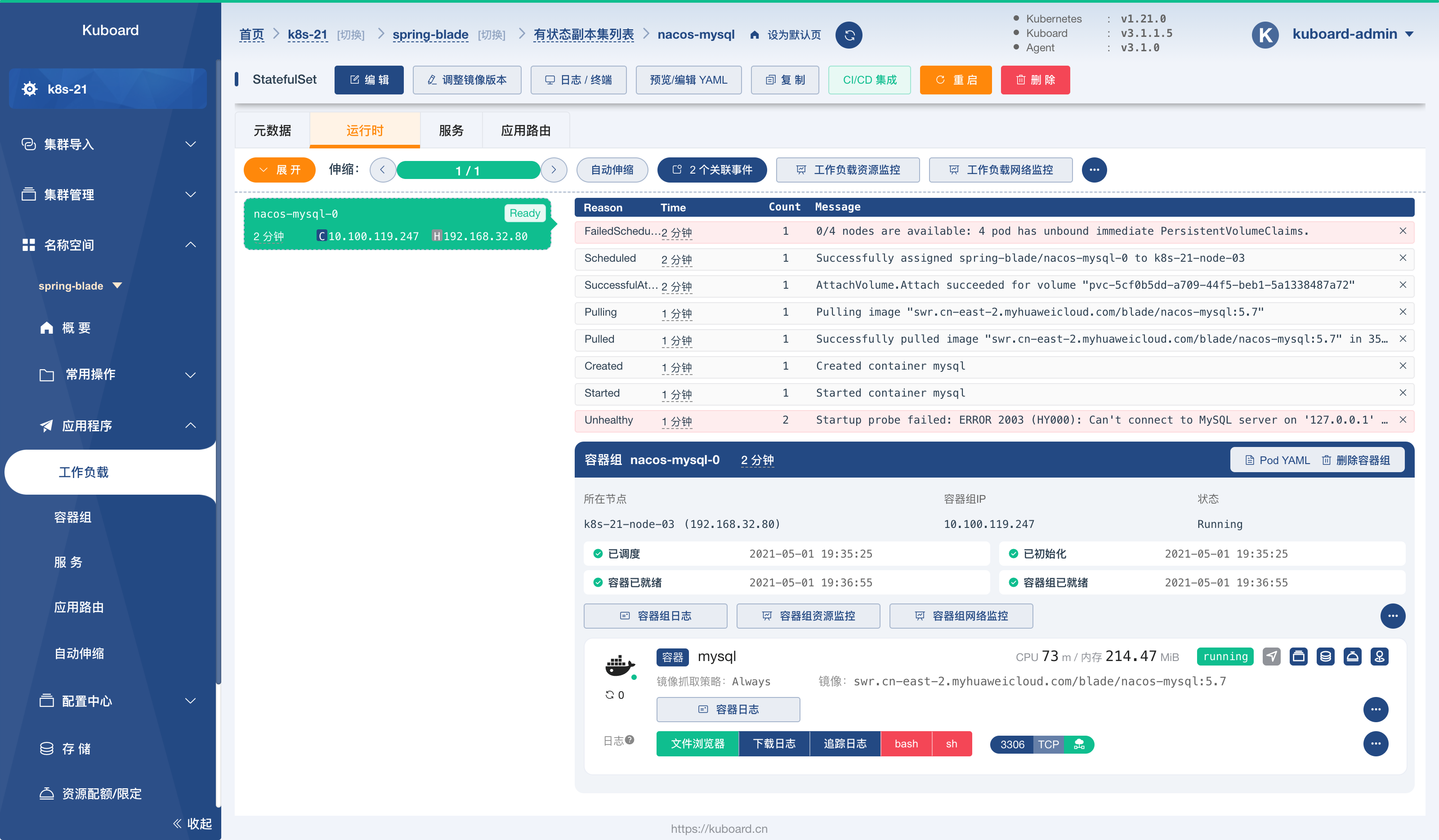
Task: Click the k8s-21 cluster gear icon
Action: click(x=30, y=89)
